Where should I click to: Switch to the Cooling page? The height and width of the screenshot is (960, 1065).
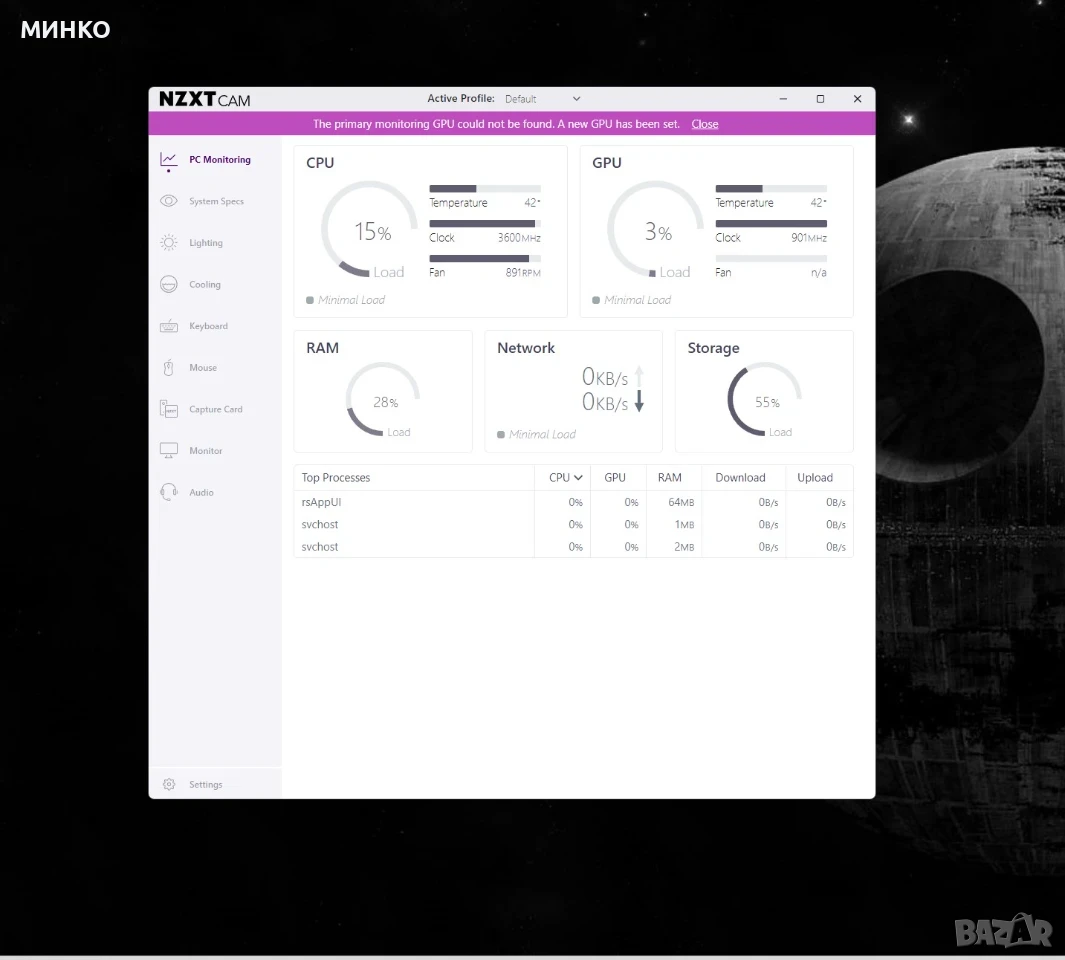(204, 284)
